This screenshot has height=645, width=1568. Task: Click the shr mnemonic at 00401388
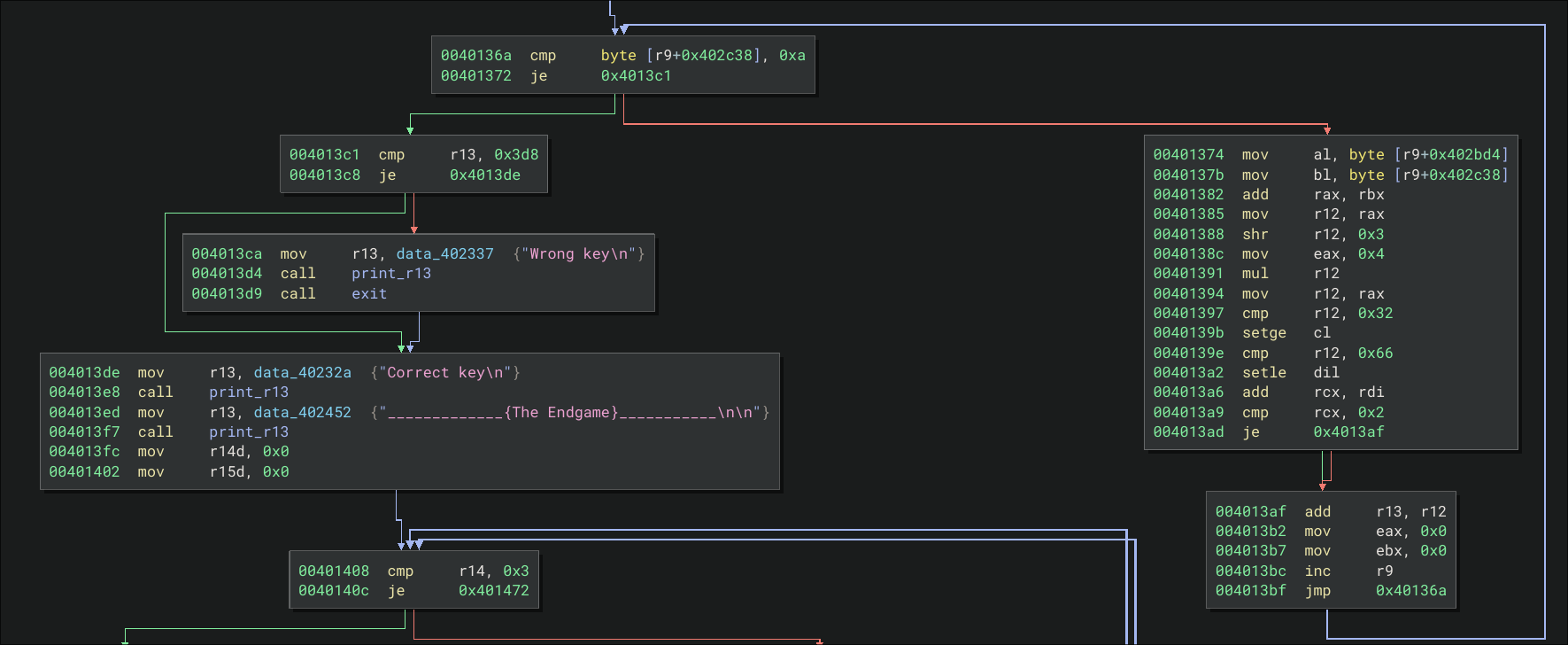click(x=1255, y=235)
